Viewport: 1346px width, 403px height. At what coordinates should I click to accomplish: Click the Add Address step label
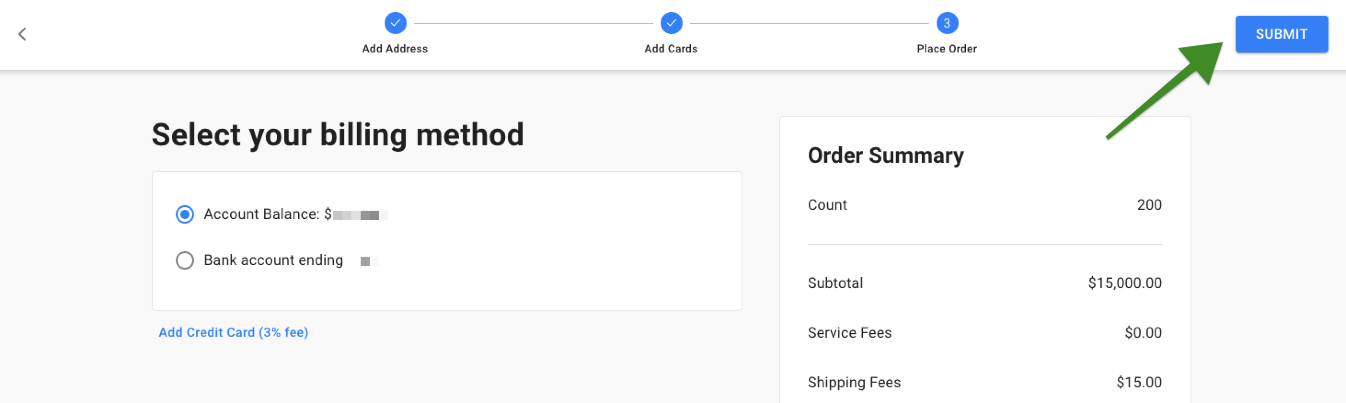tap(395, 49)
